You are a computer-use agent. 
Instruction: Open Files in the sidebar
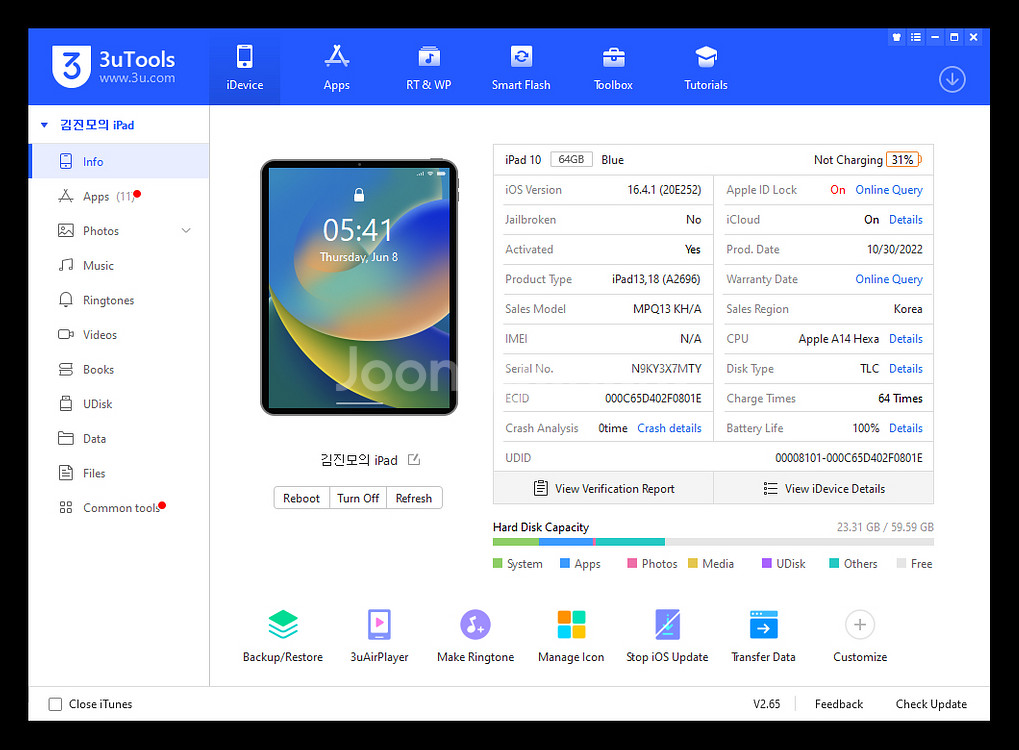tap(120, 473)
